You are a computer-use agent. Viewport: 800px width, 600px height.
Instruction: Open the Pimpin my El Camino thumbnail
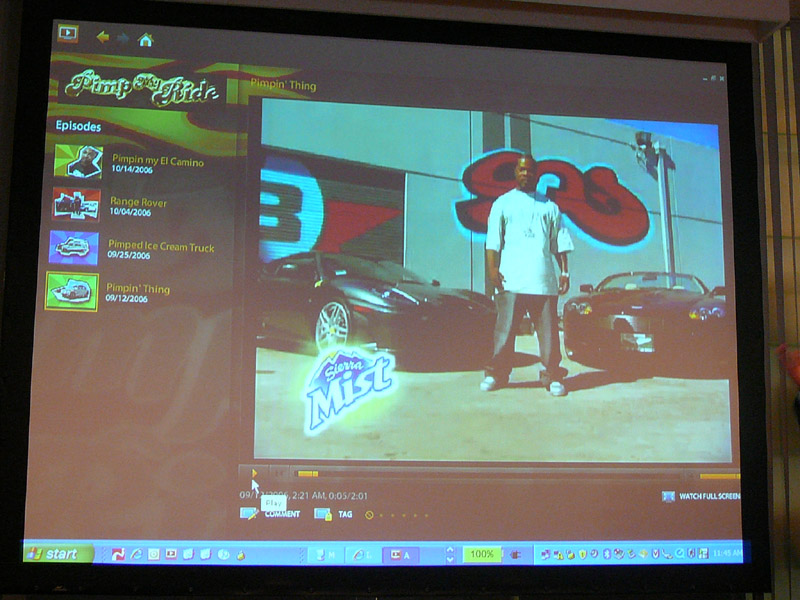(x=79, y=162)
